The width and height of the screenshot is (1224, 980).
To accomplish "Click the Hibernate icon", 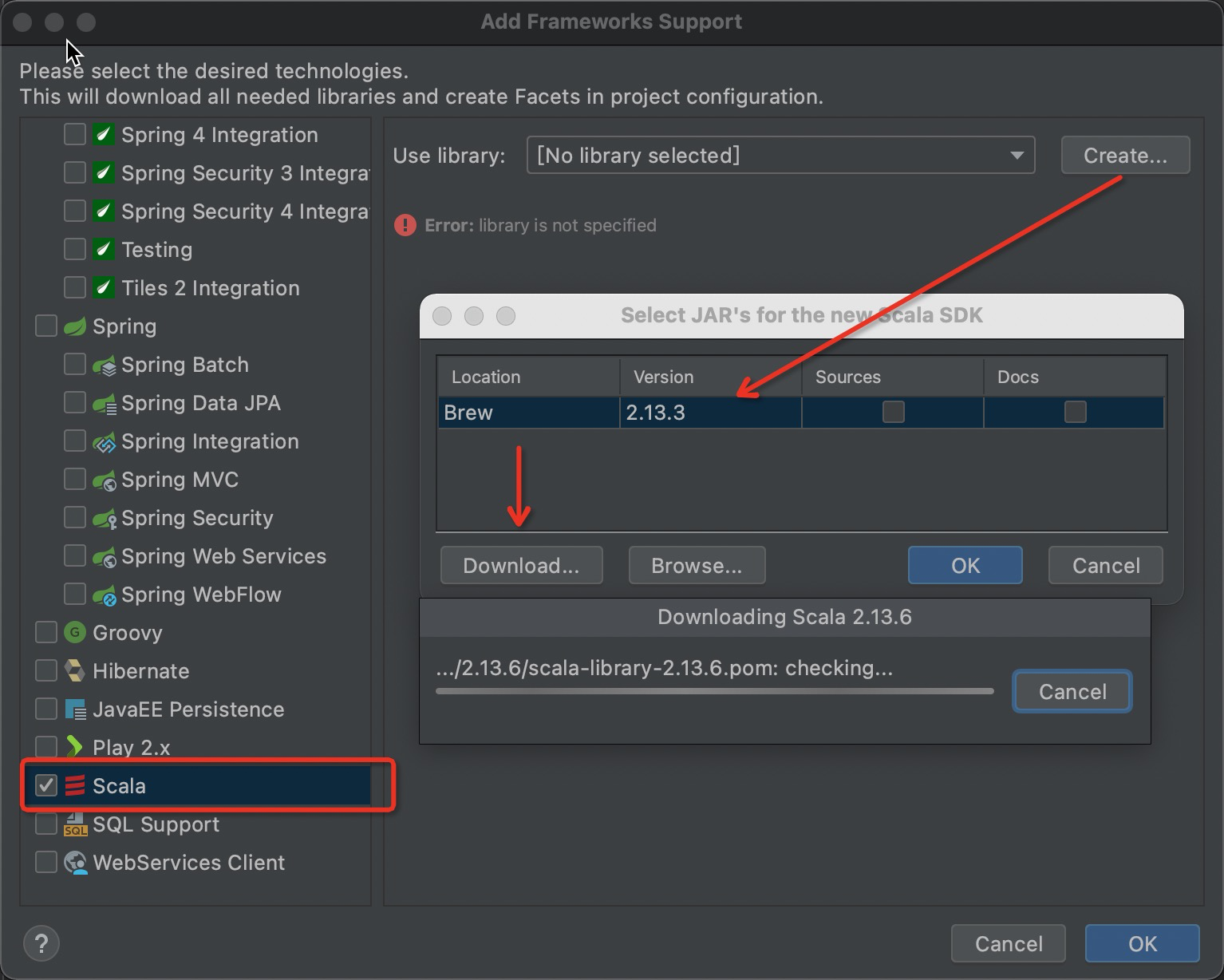I will 74,671.
